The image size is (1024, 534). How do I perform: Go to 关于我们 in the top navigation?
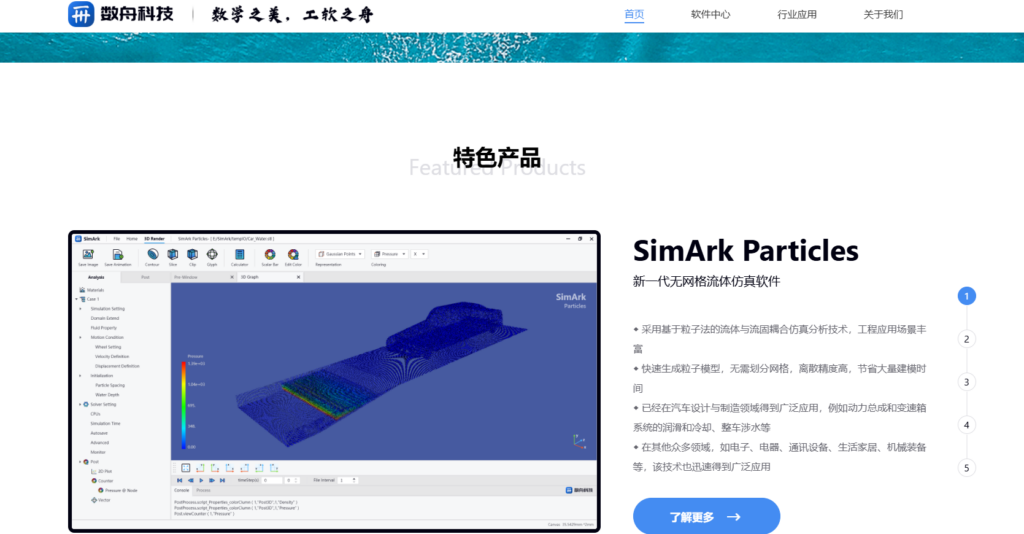point(883,15)
